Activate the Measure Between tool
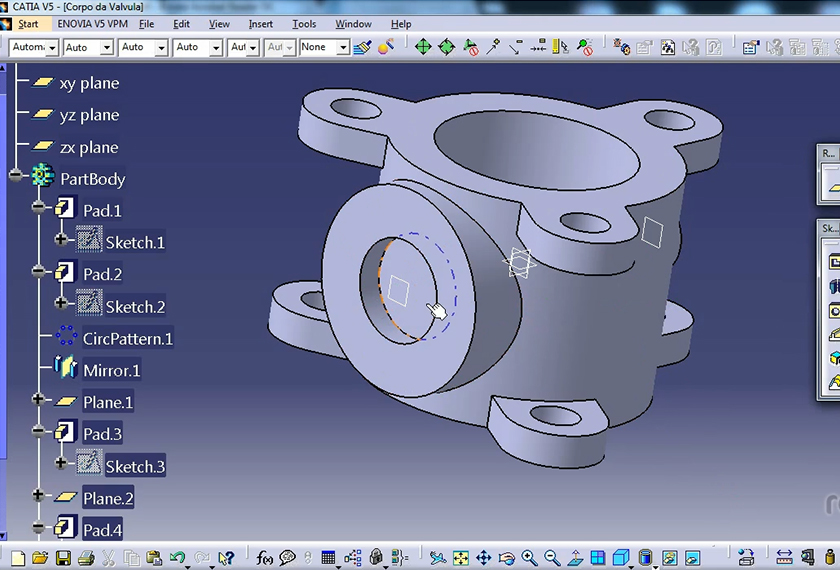The image size is (840, 570). click(784, 558)
